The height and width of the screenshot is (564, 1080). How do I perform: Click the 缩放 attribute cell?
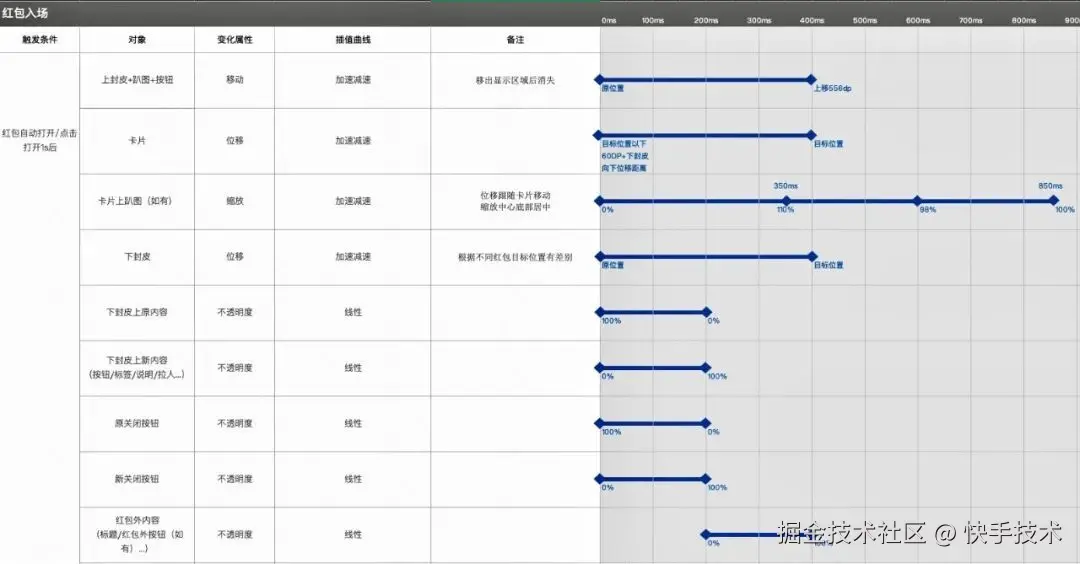[235, 201]
